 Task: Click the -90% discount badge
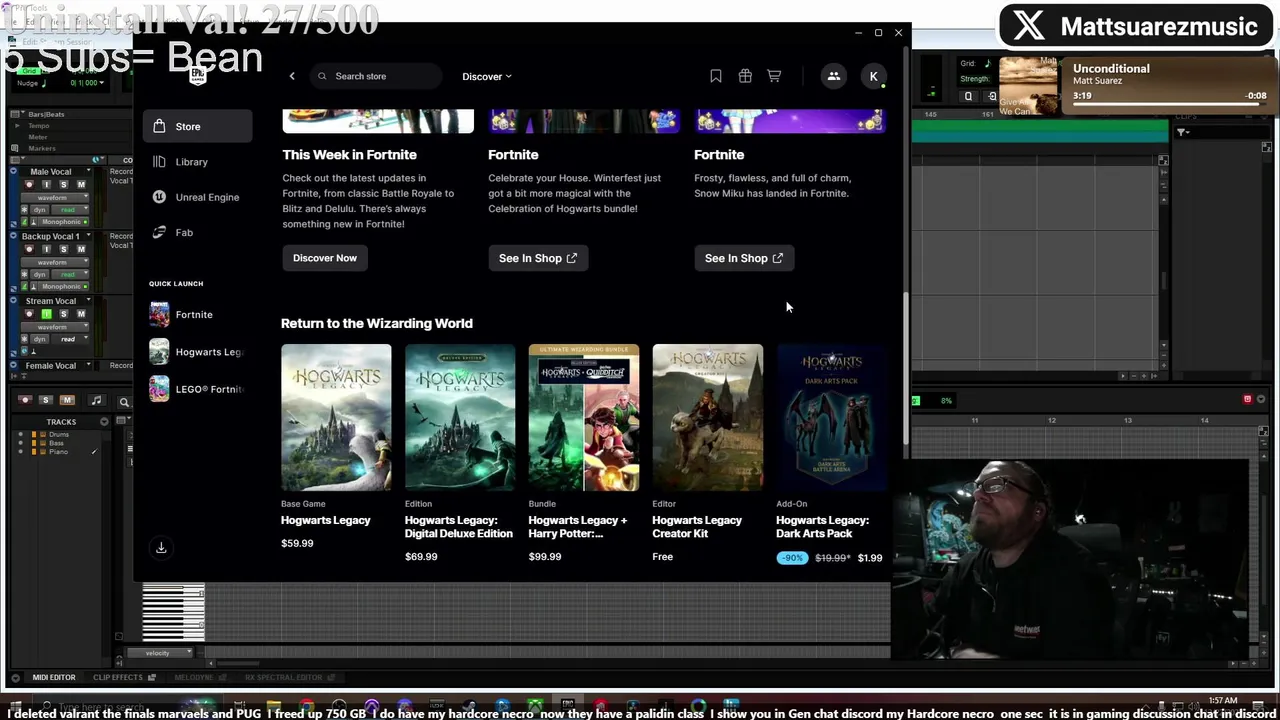pos(792,557)
